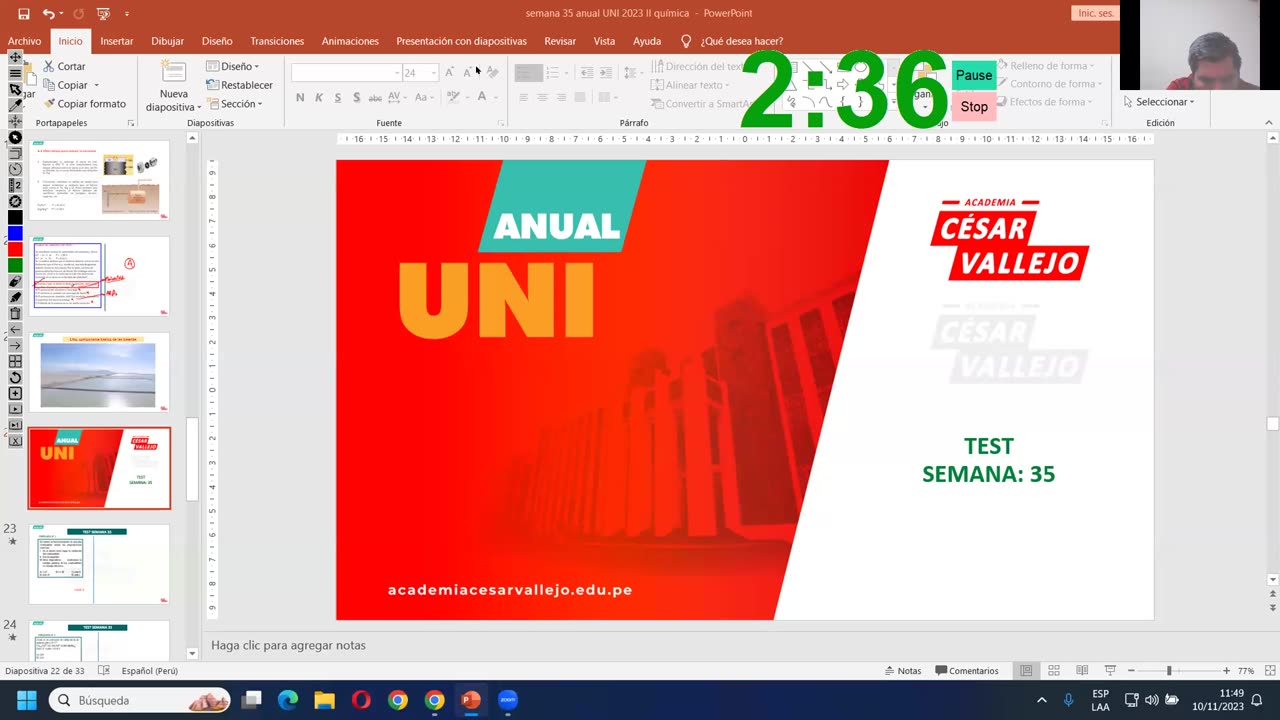1280x720 pixels.
Task: Switch to the Animaciones tab
Action: point(350,41)
